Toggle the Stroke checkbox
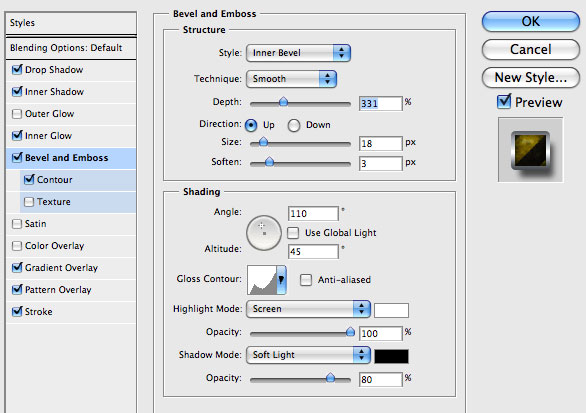The width and height of the screenshot is (586, 413). point(17,312)
